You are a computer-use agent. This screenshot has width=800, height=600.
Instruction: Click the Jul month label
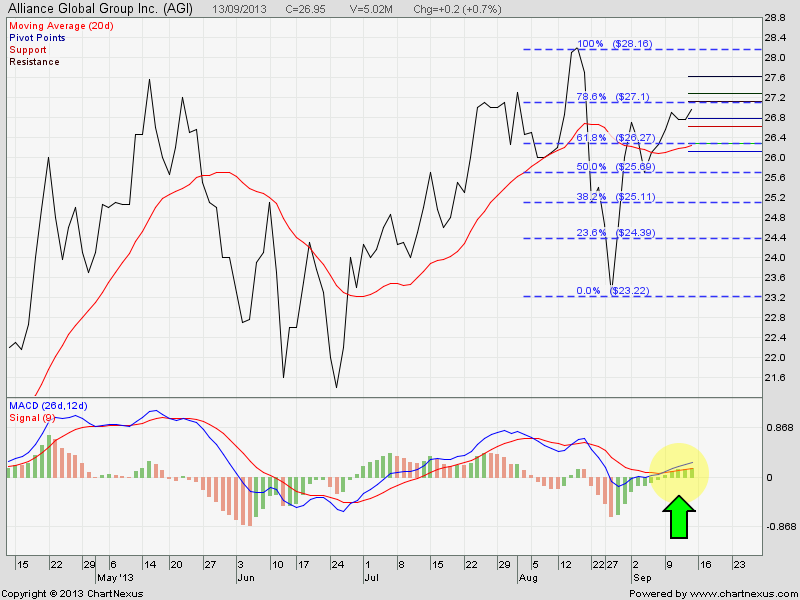click(371, 578)
